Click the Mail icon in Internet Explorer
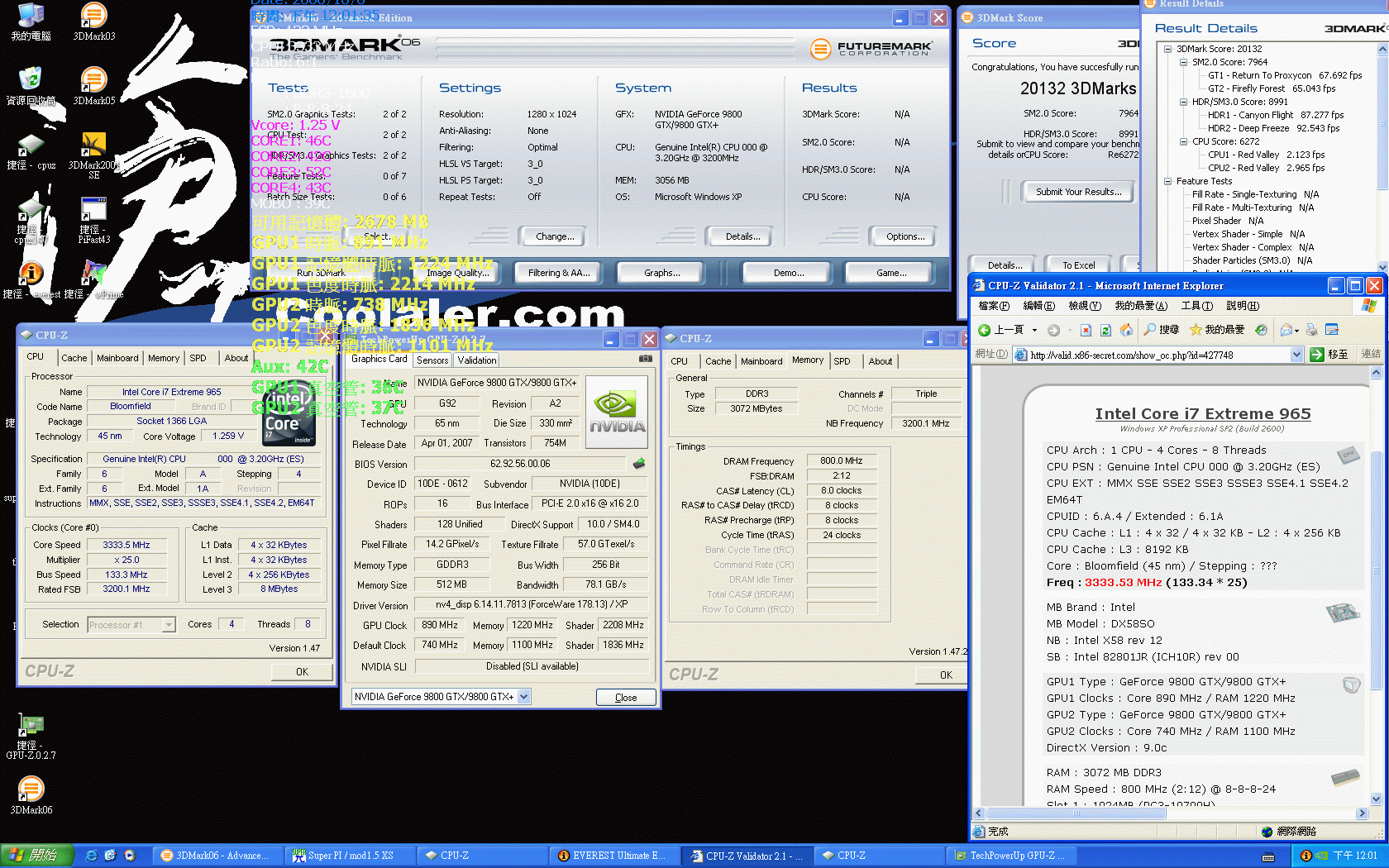Viewport: 1389px width, 868px height. 1286,330
